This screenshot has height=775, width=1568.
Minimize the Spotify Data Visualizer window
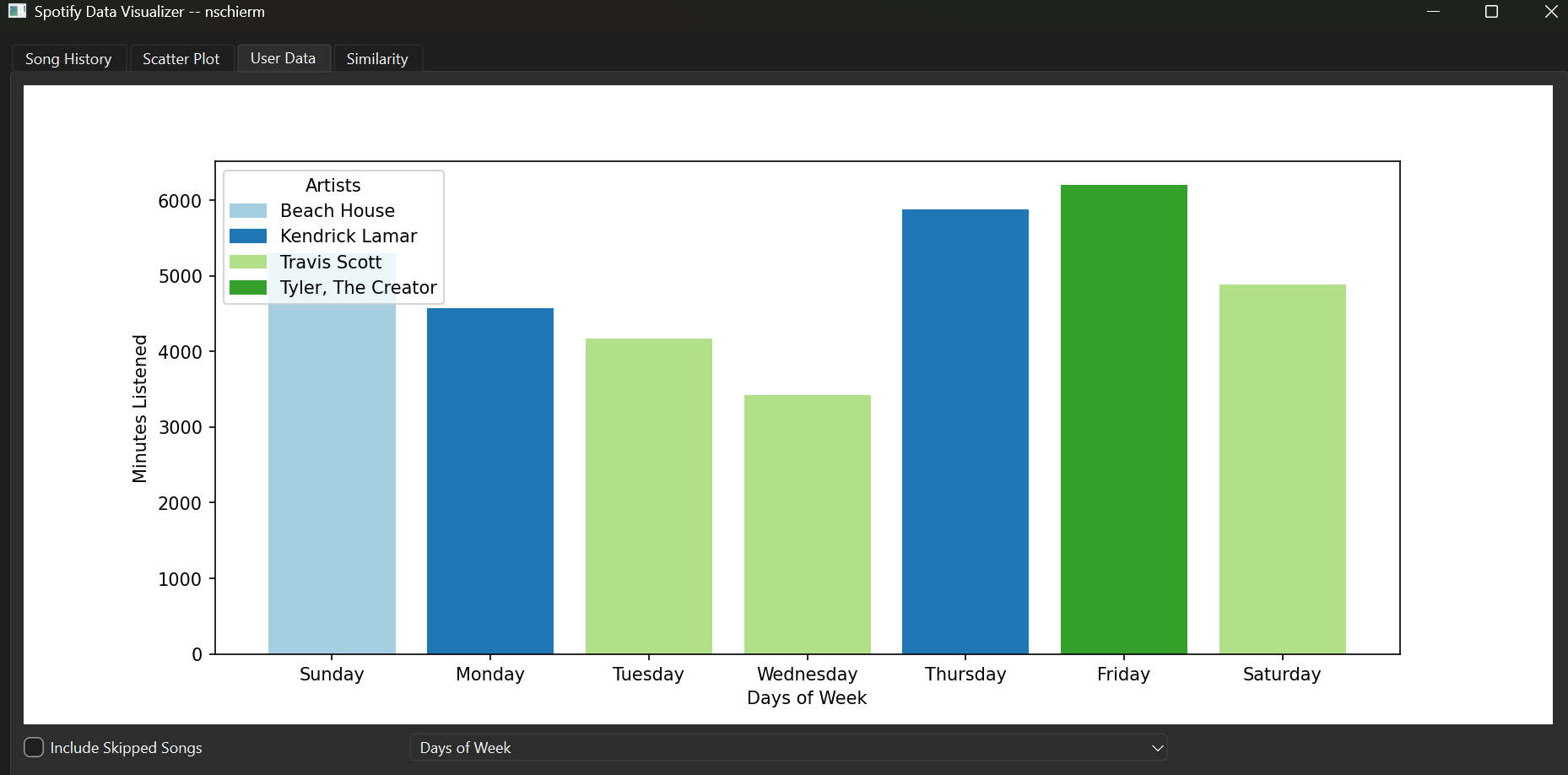[x=1433, y=12]
